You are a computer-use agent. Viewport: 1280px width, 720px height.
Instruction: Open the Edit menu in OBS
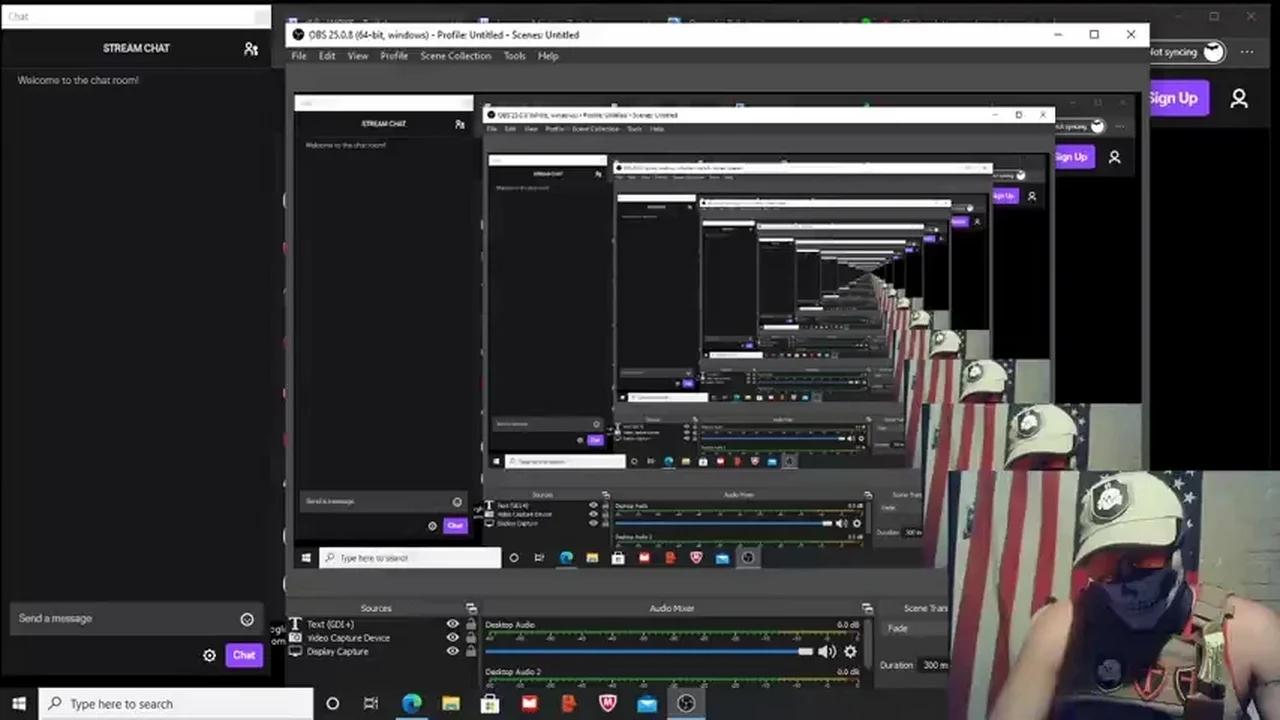(327, 56)
